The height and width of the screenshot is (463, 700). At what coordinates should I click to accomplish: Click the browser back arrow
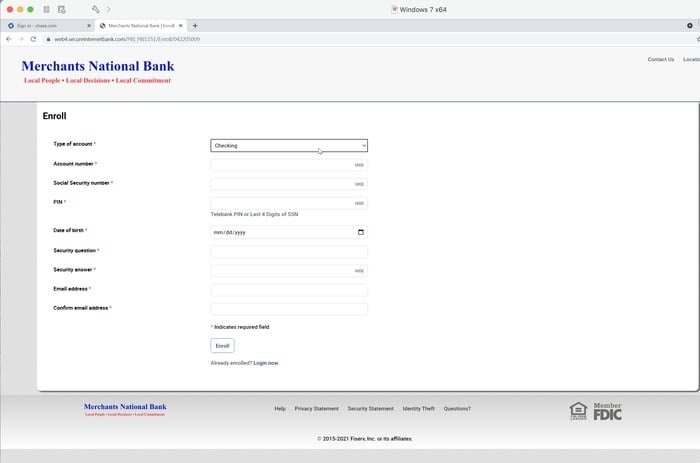pos(9,39)
